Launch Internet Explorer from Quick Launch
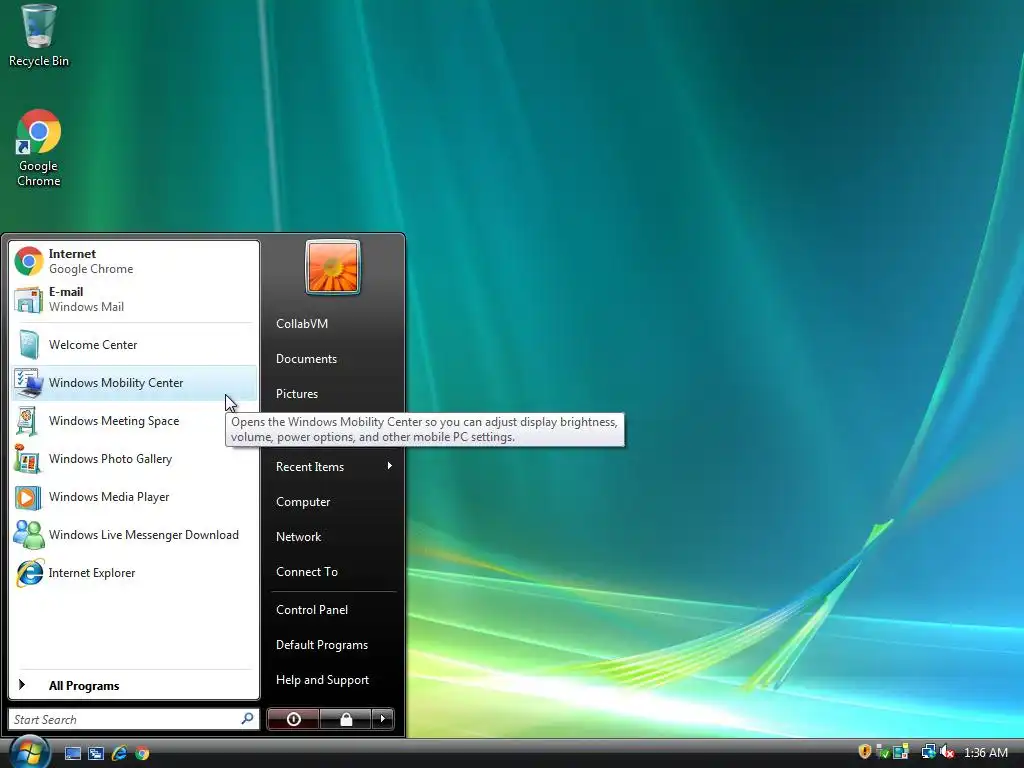The image size is (1024, 768). coord(120,753)
